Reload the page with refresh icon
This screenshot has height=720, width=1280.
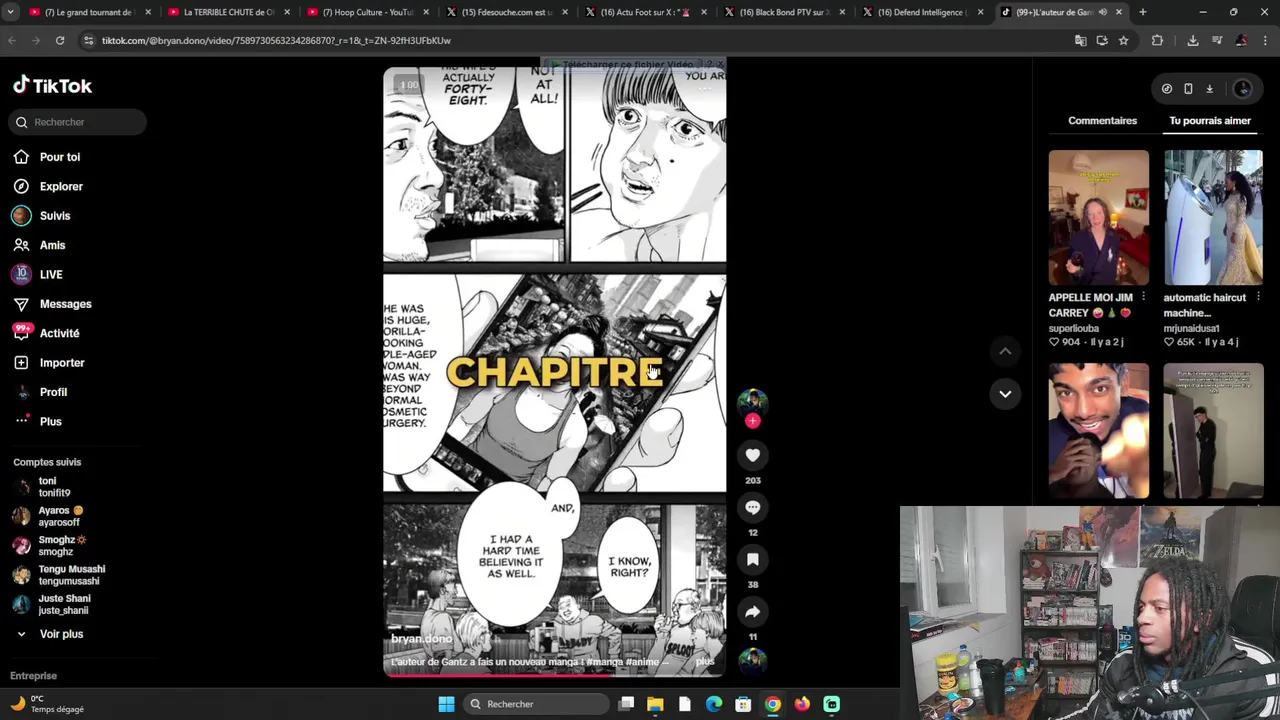pos(60,40)
